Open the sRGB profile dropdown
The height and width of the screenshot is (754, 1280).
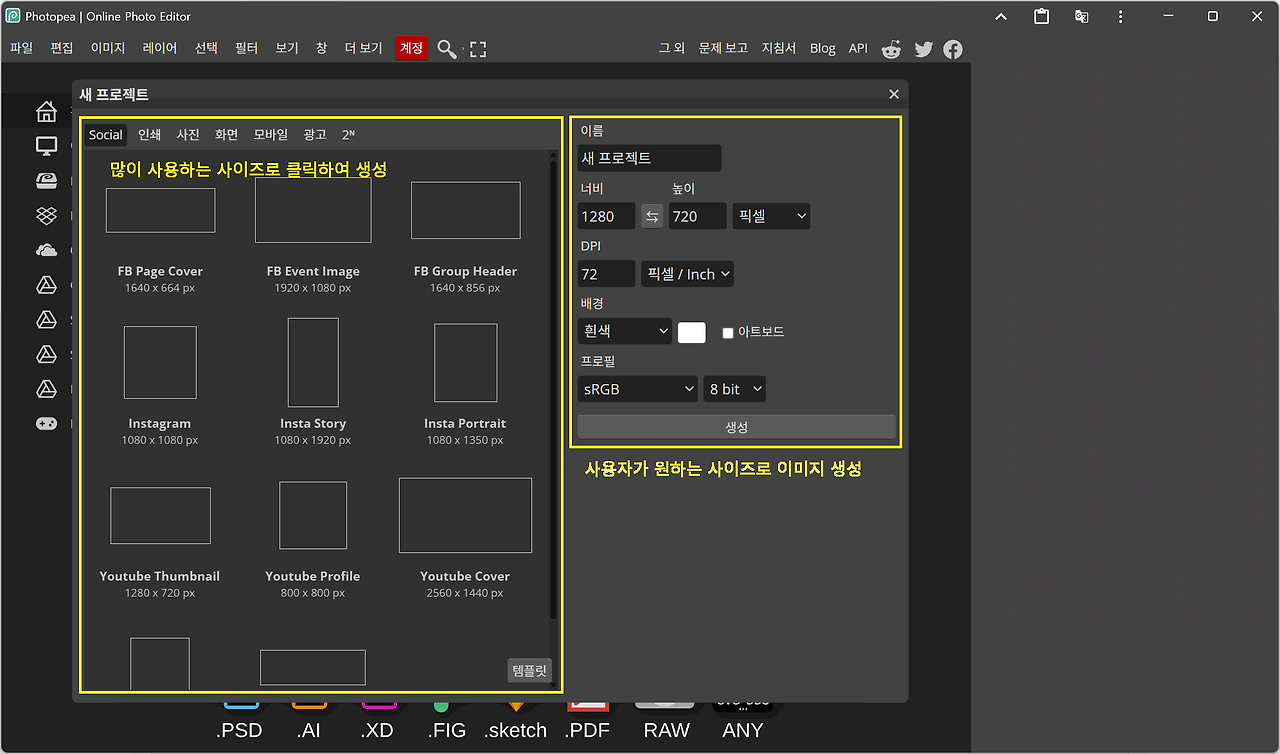[x=638, y=389]
